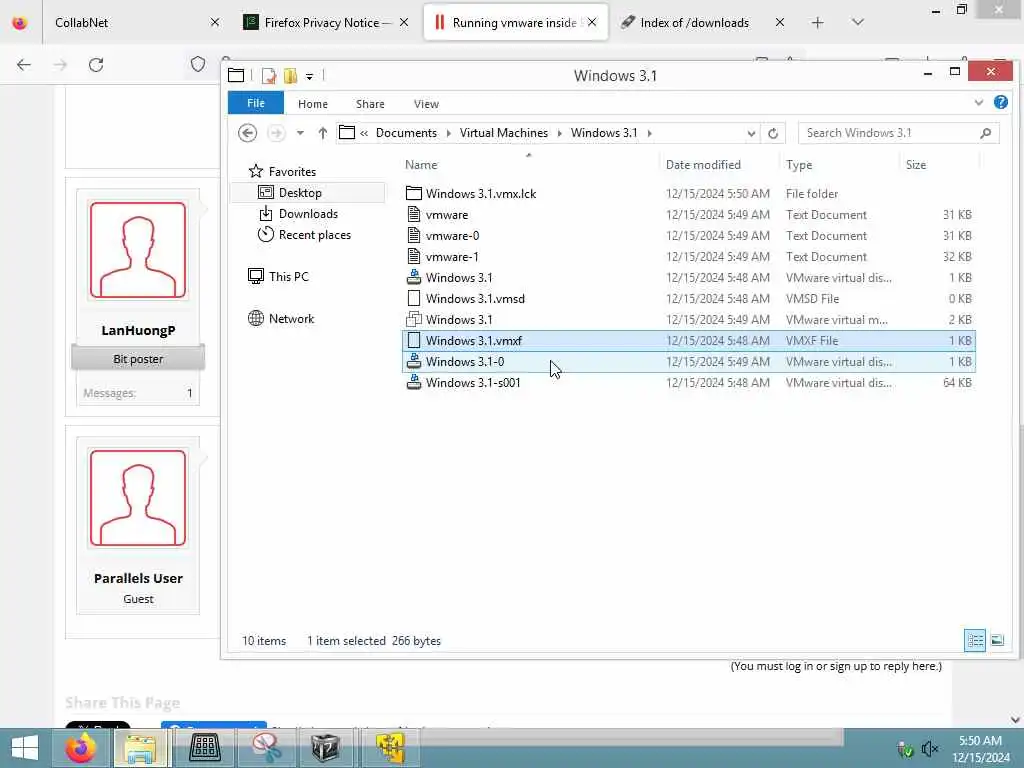
Task: Open the recent locations dropdown arrow
Action: coord(300,133)
